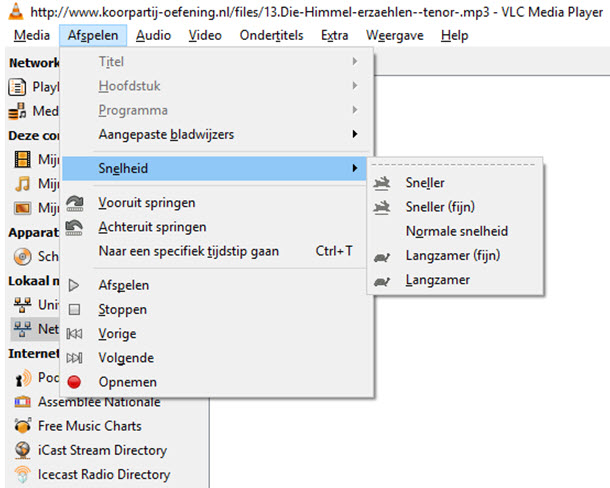
Task: Open iCast Stream Directory in sidebar
Action: (x=103, y=450)
